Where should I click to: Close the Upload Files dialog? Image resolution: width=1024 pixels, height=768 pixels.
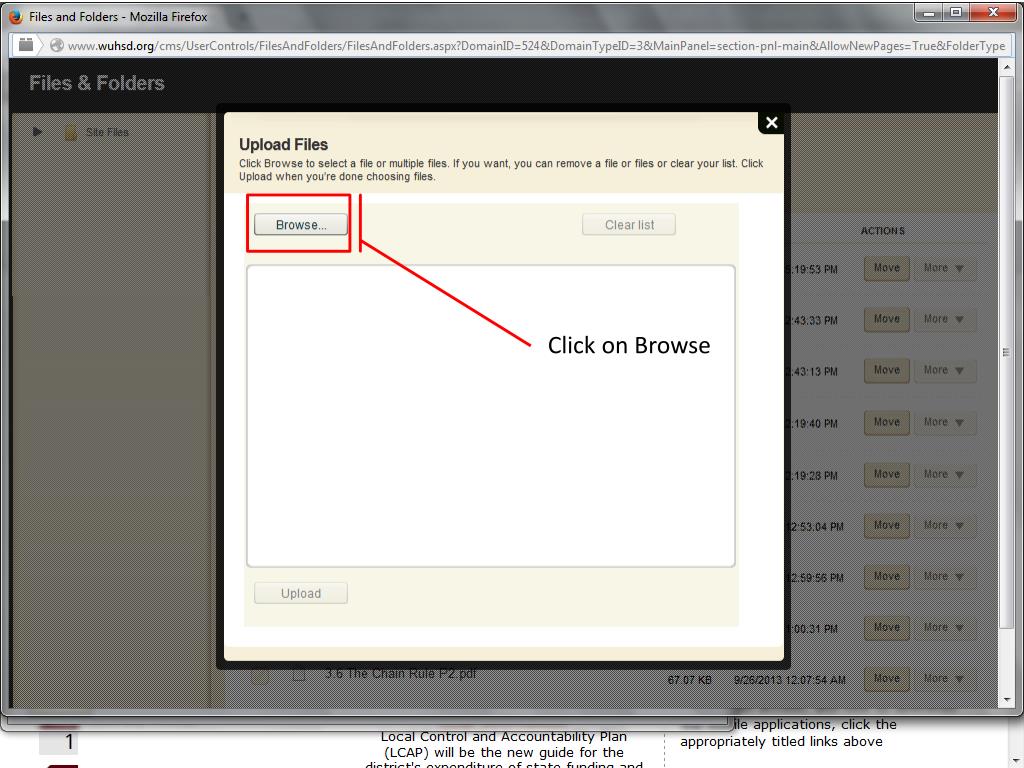click(x=771, y=123)
